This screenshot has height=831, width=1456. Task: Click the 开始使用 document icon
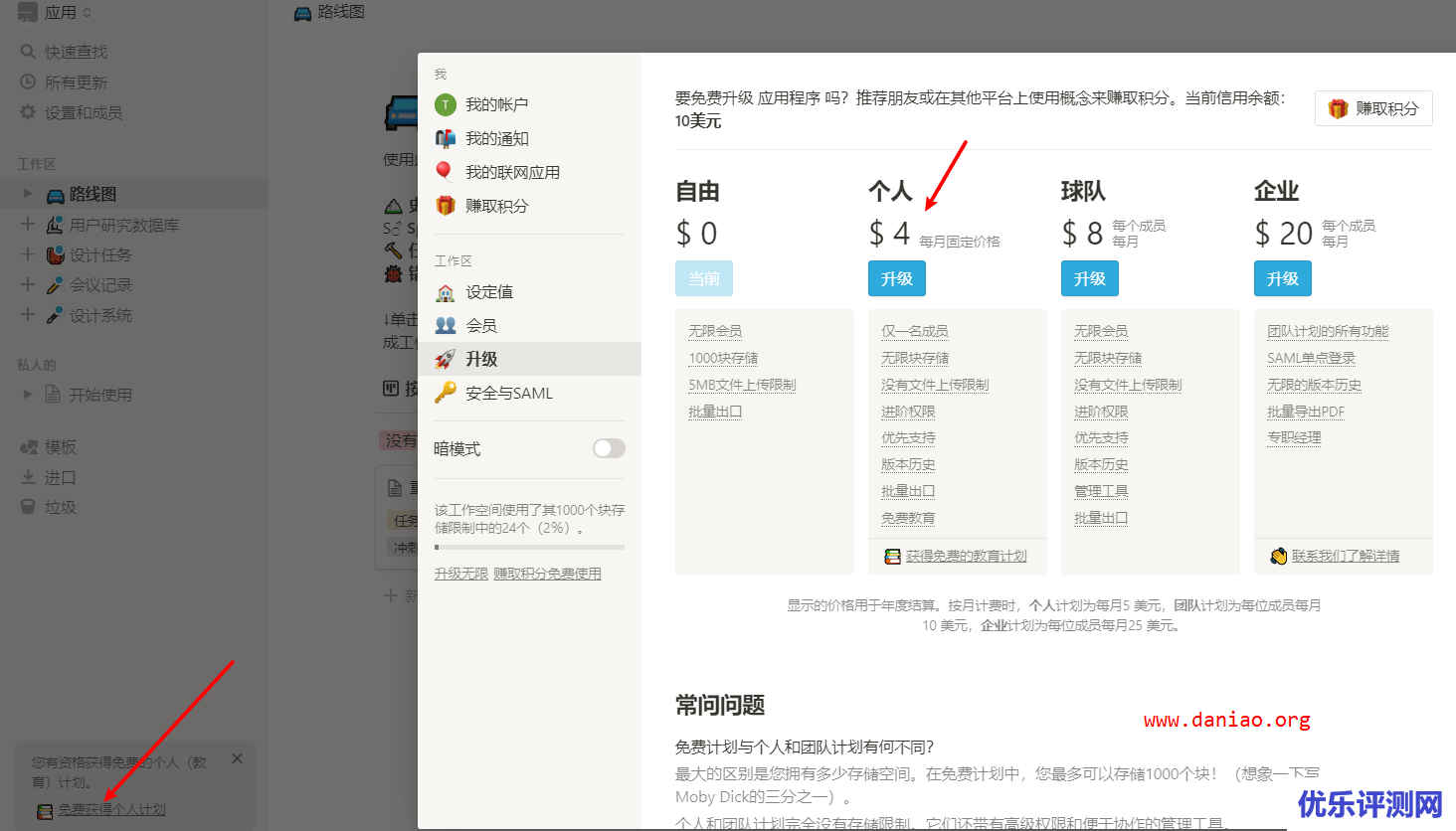pos(54,395)
